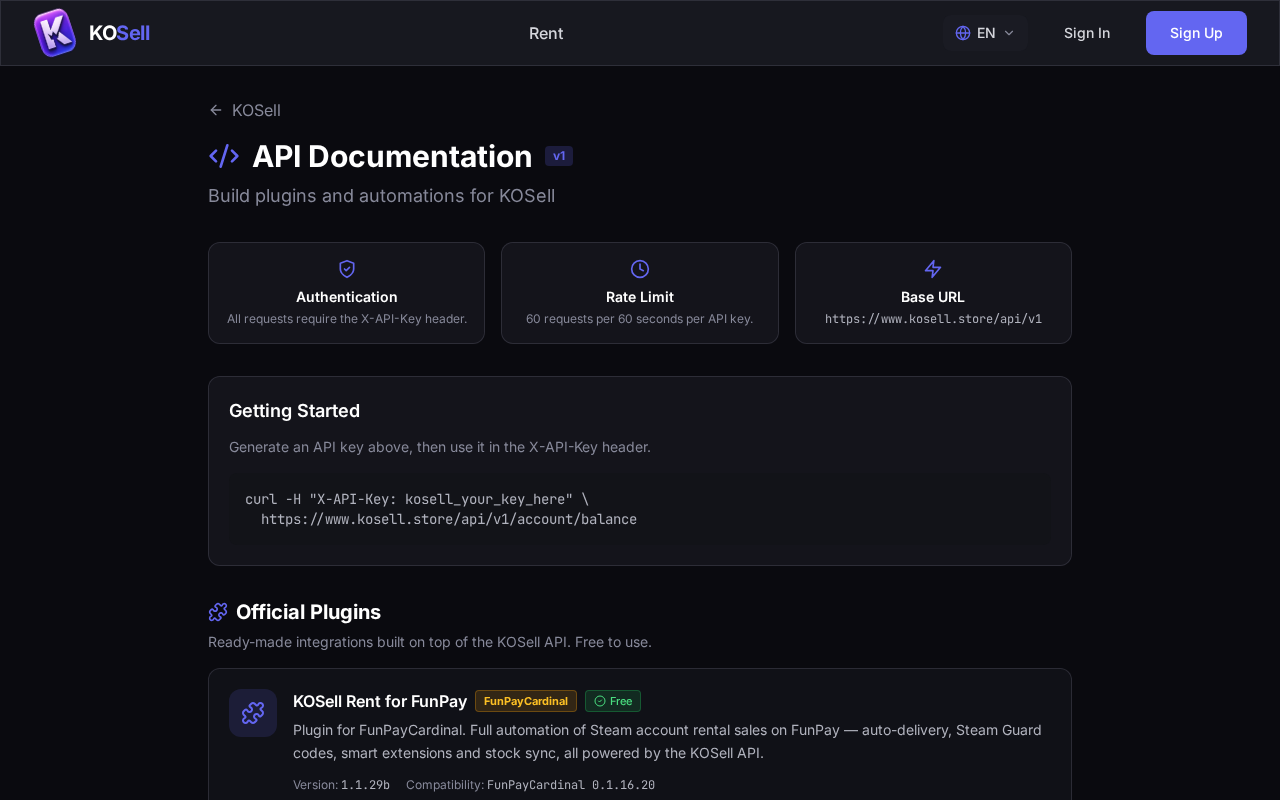
Task: Click the 'Ready-made integrations' description text
Action: coord(430,642)
